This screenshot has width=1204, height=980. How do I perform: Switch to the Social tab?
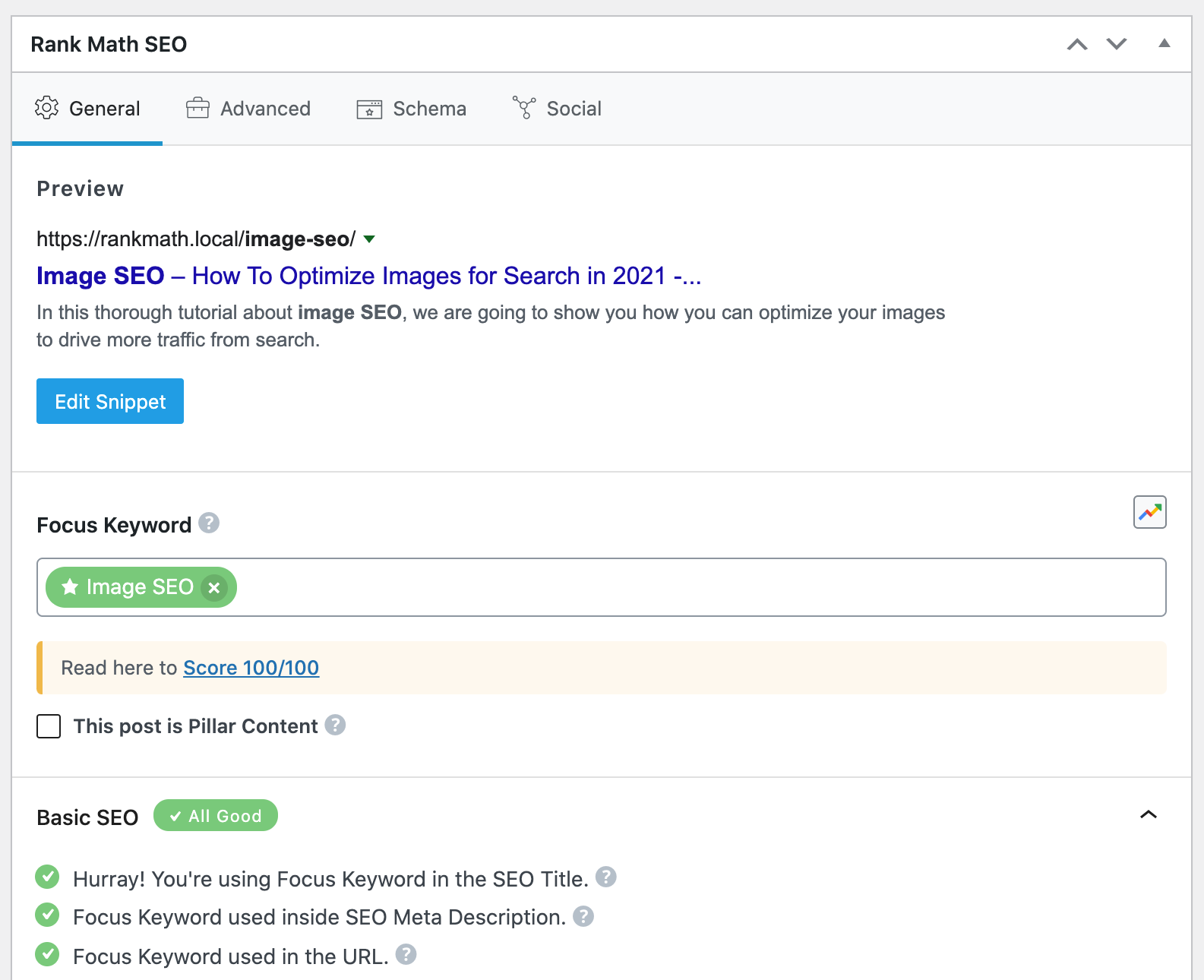point(557,109)
